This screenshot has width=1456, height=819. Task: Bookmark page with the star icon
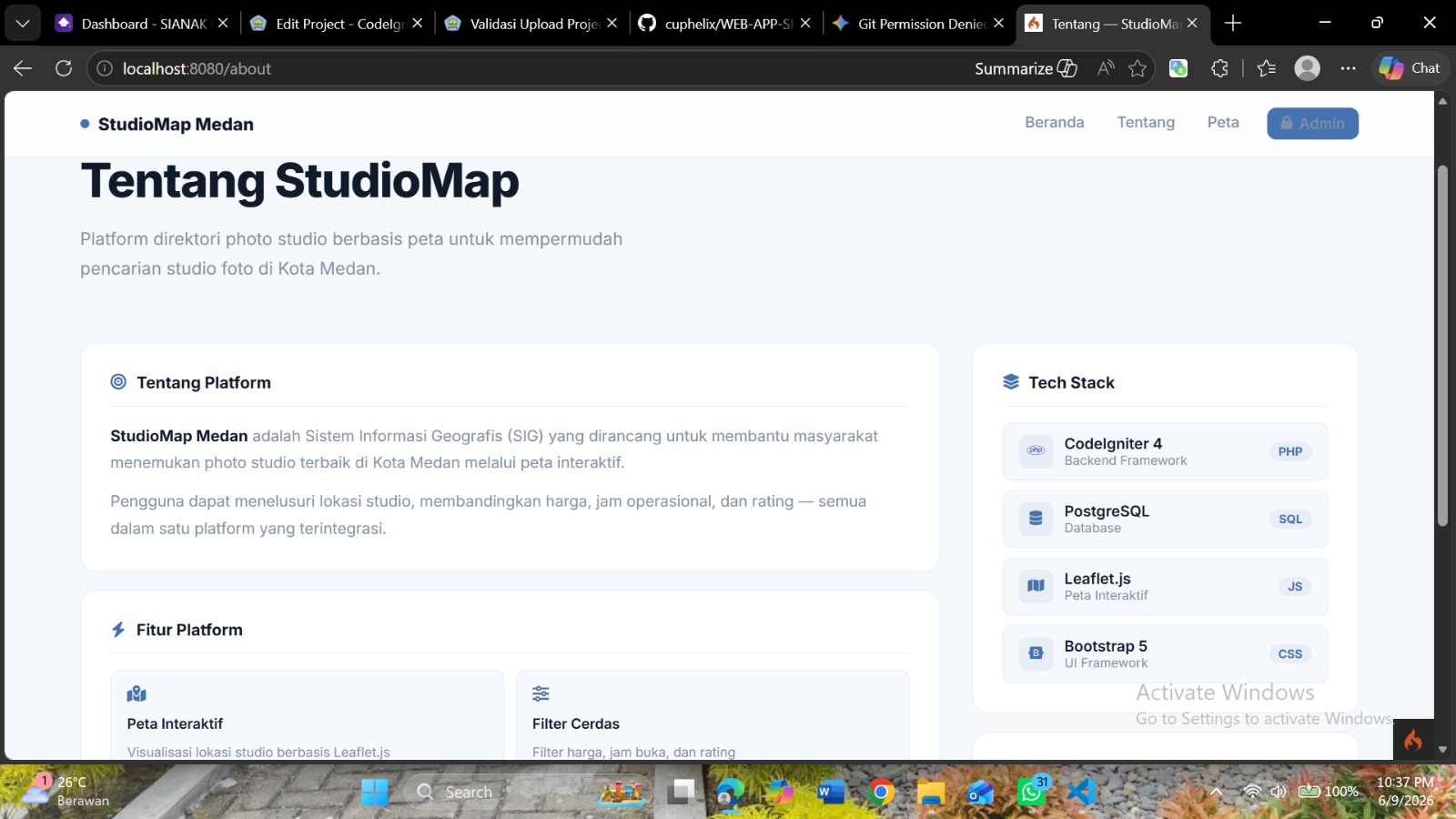pos(1137,68)
